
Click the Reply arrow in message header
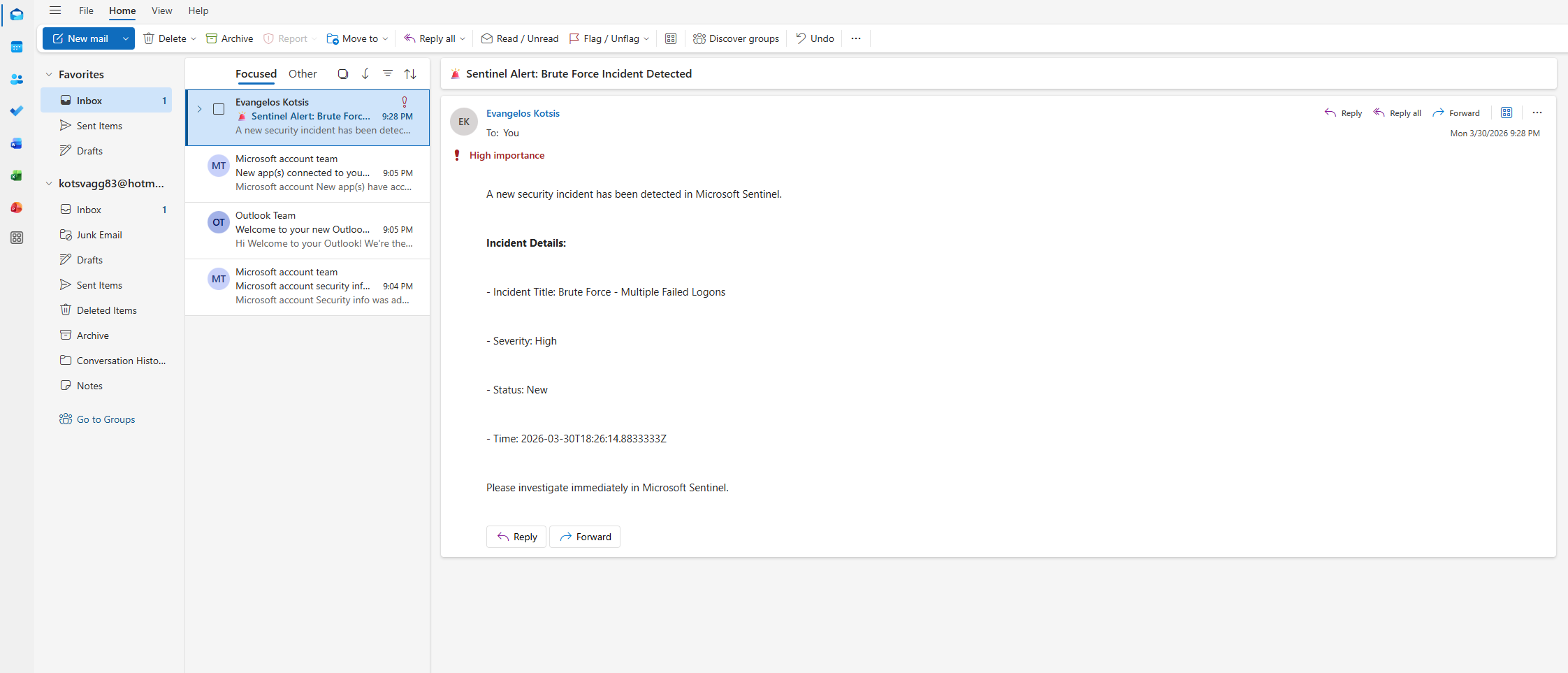coord(1343,113)
